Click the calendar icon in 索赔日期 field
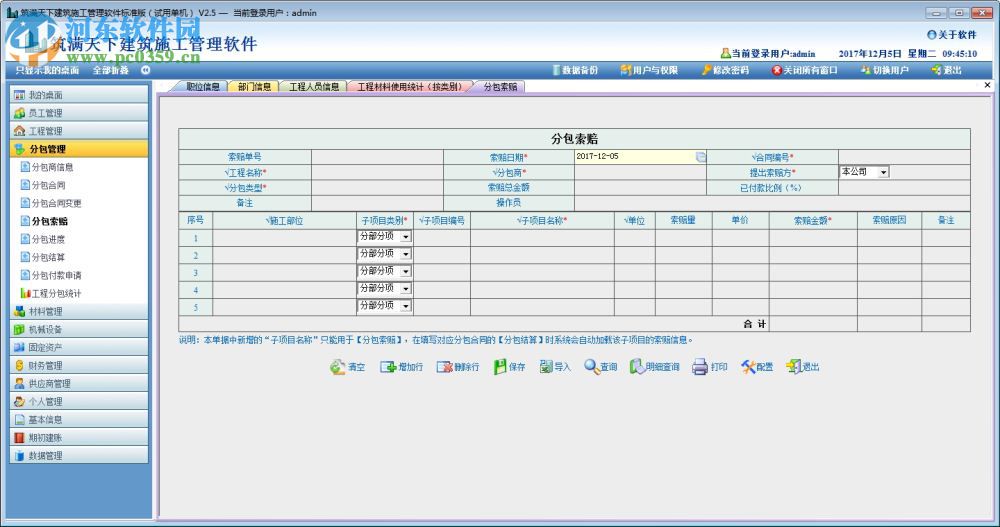Screen dimensions: 1000x527 click(700, 157)
